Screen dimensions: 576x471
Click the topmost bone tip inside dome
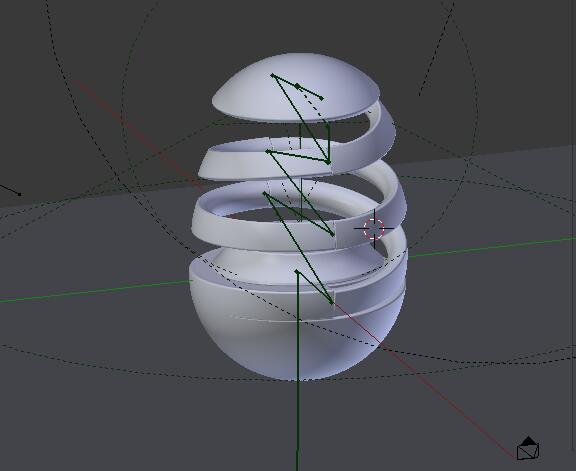[x=322, y=98]
